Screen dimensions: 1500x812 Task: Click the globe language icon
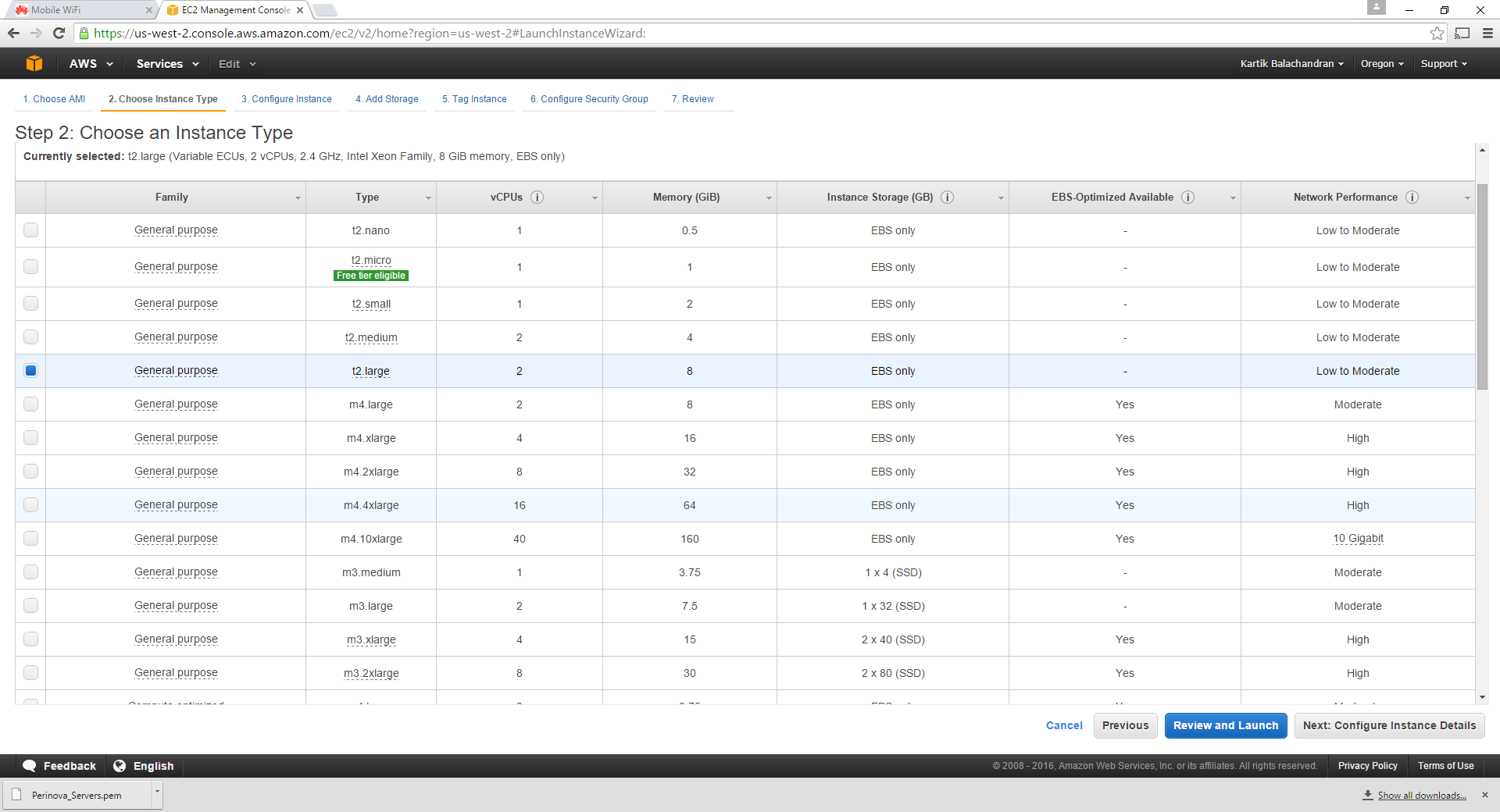pyautogui.click(x=120, y=766)
